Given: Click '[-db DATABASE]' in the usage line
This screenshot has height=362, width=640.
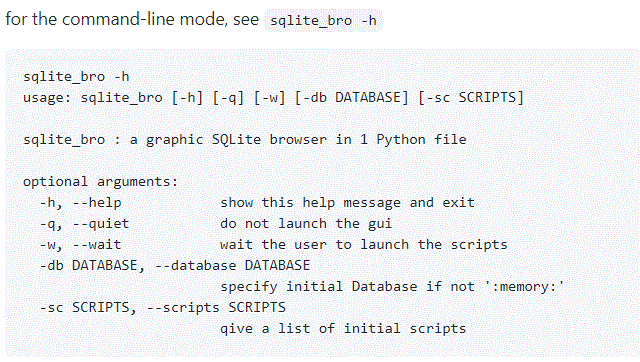Looking at the screenshot, I should click(351, 98).
